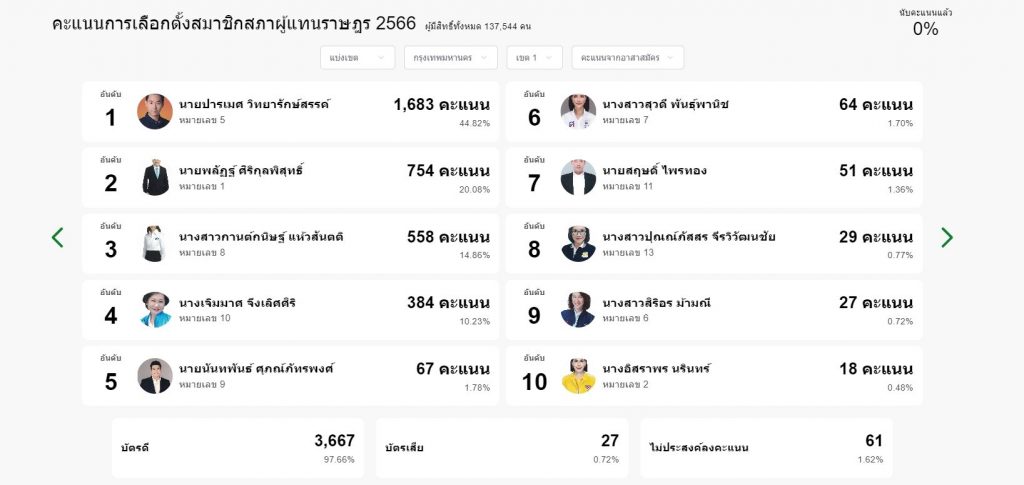Open candidate นายปารเมศ วิทยารักษ์สรรค์ name
The height and width of the screenshot is (485, 1024).
tap(255, 104)
